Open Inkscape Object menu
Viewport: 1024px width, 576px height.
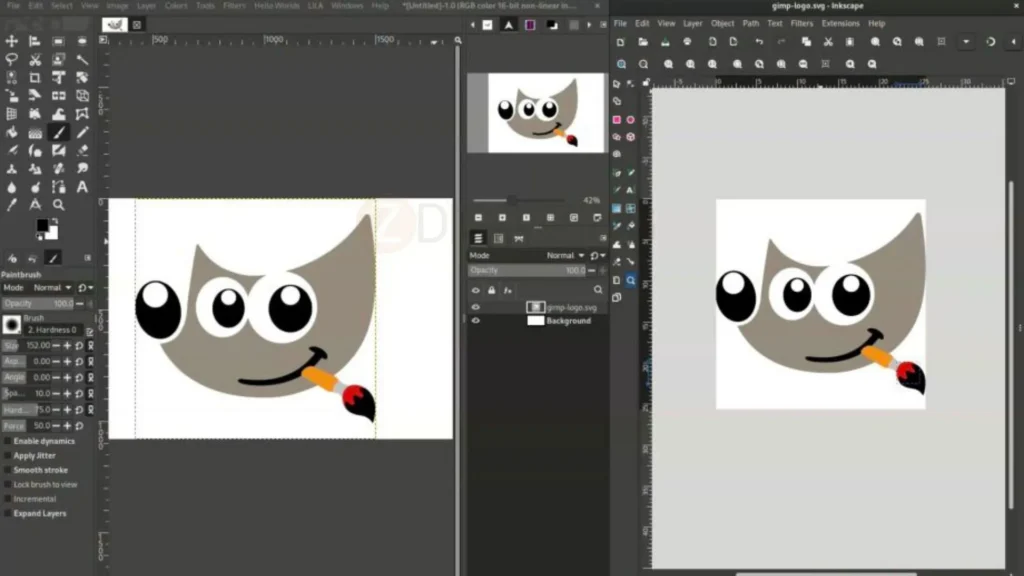click(x=722, y=24)
